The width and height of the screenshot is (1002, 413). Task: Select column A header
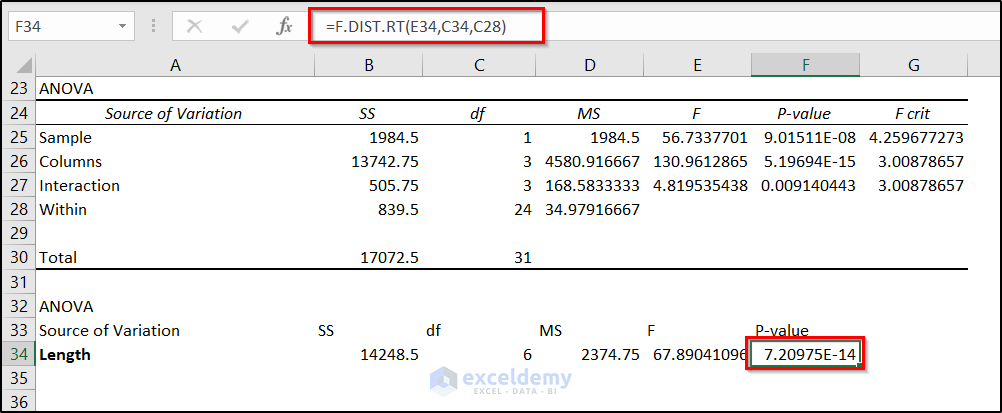[x=175, y=65]
